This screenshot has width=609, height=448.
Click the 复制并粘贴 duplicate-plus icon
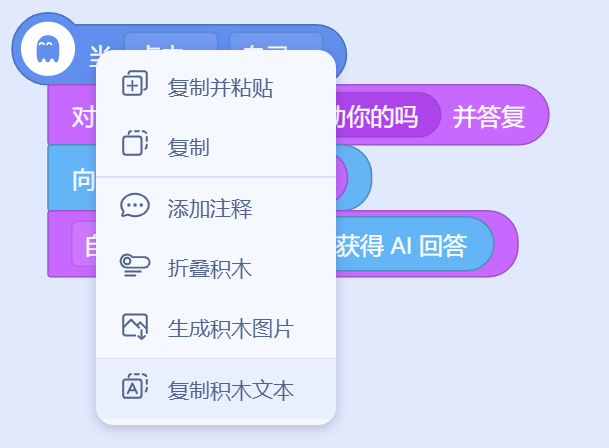point(135,83)
